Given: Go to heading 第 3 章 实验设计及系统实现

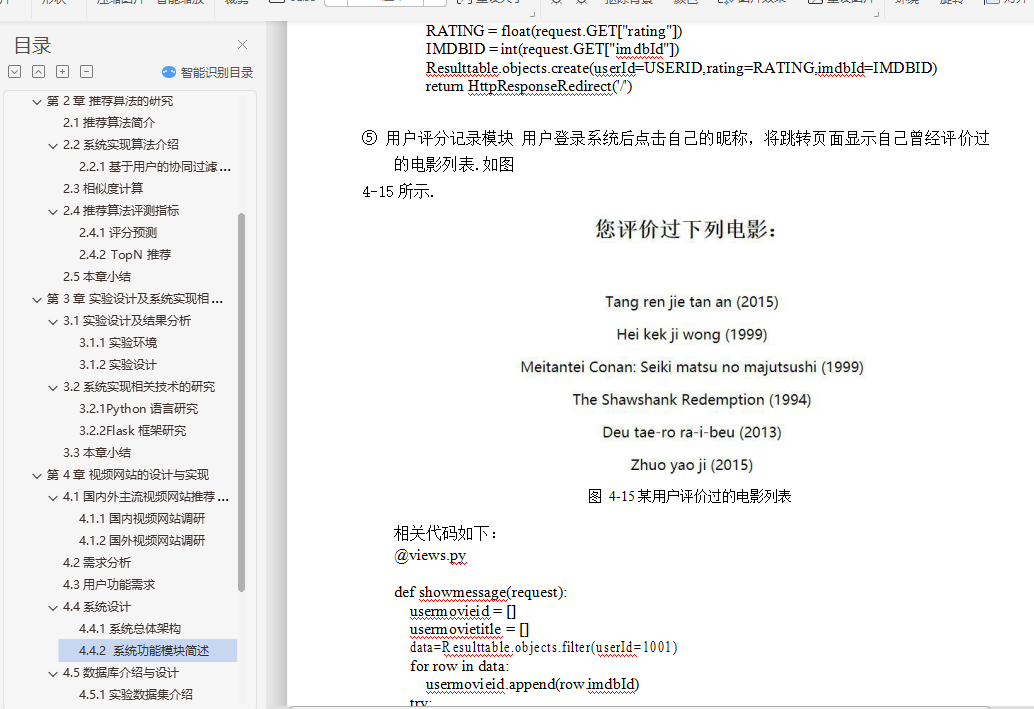Looking at the screenshot, I should click(135, 299).
